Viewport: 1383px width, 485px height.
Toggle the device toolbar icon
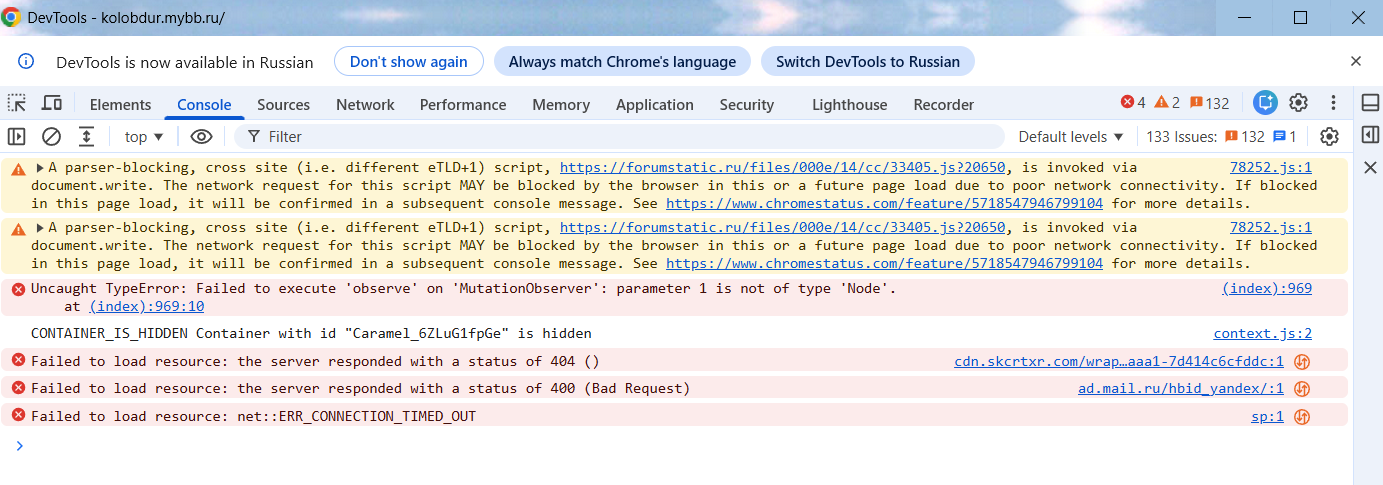point(51,103)
